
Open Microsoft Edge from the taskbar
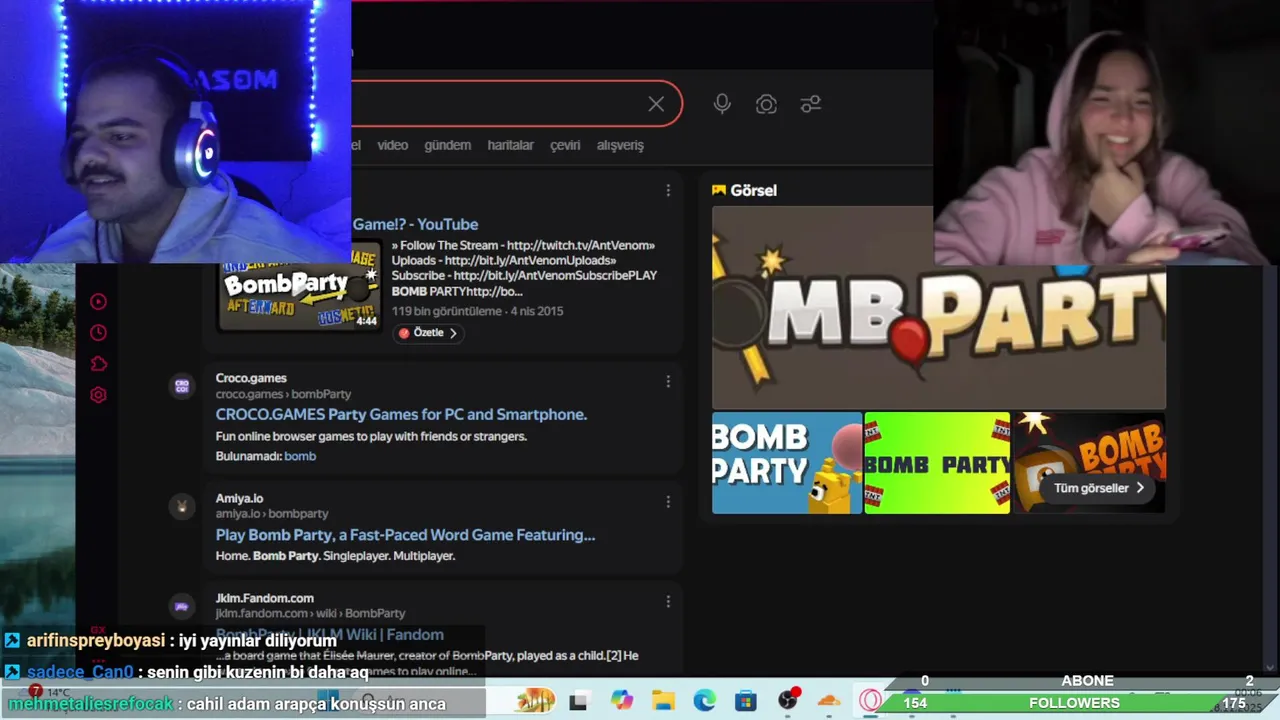point(705,701)
